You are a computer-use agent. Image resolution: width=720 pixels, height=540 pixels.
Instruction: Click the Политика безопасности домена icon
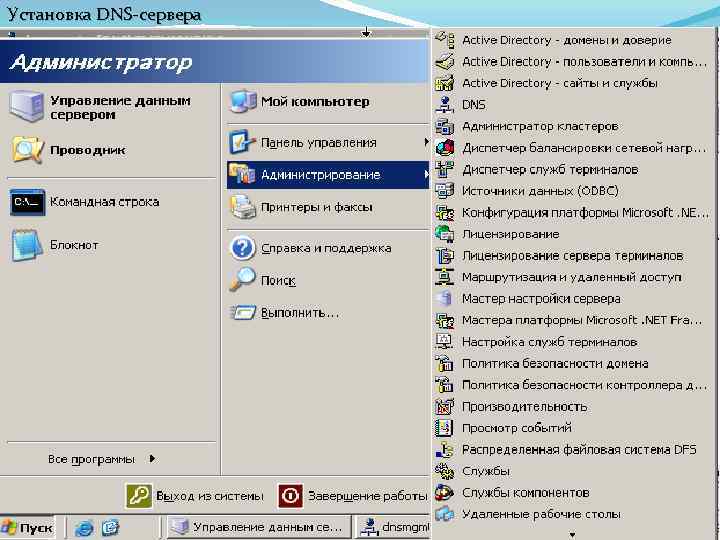pyautogui.click(x=444, y=363)
